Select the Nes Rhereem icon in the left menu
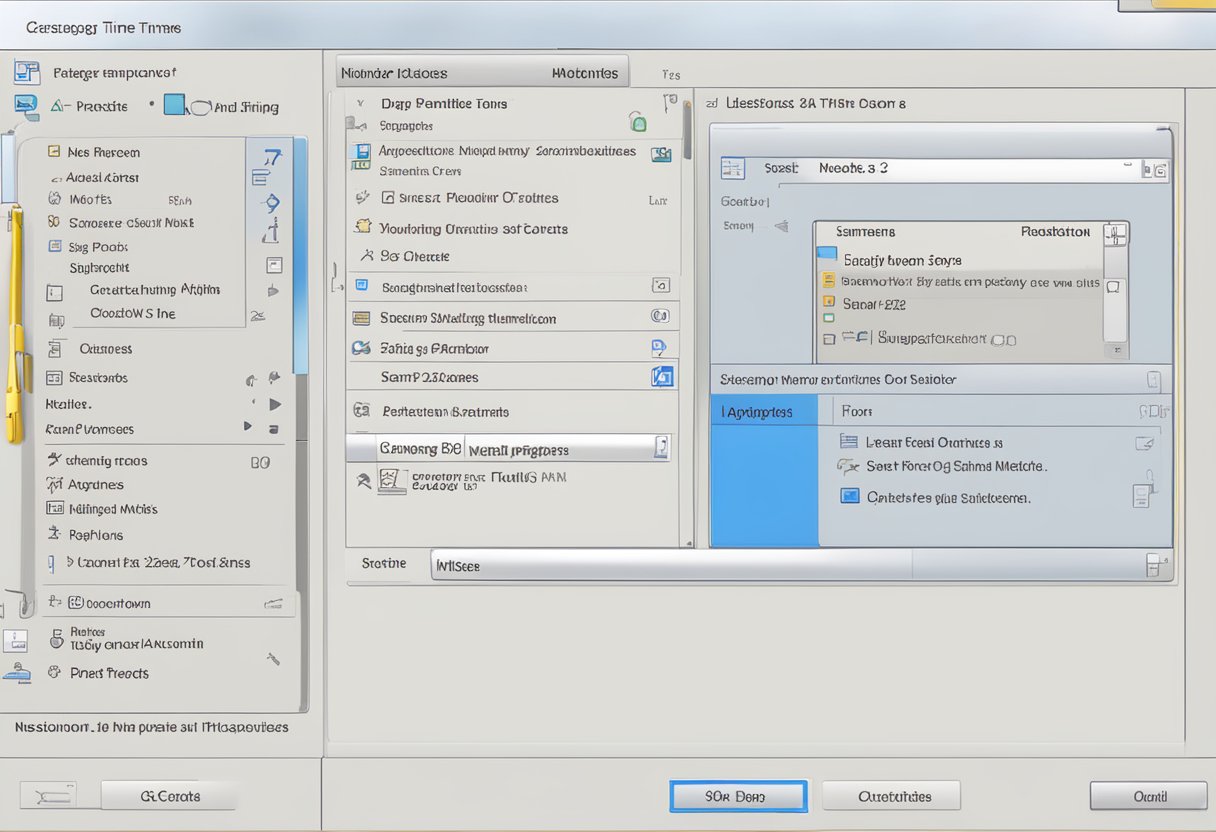 (x=53, y=152)
